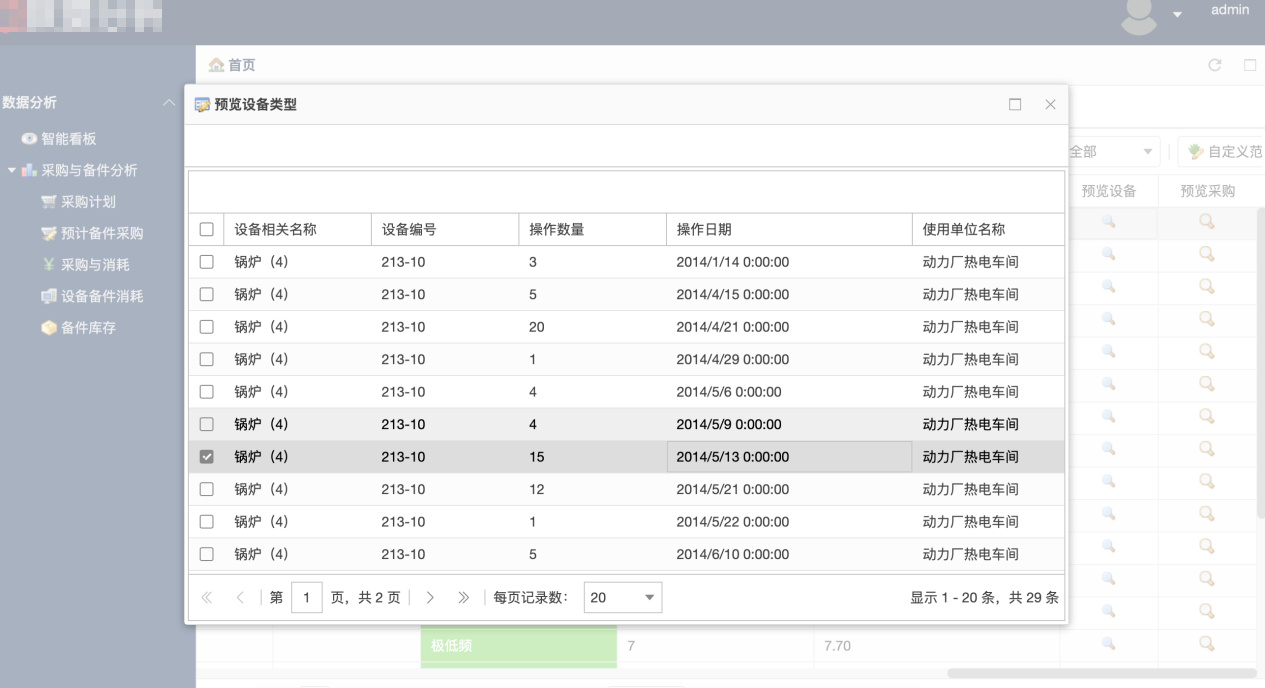
Task: Open the dropdown arrow next to admin avatar
Action: 1177,15
